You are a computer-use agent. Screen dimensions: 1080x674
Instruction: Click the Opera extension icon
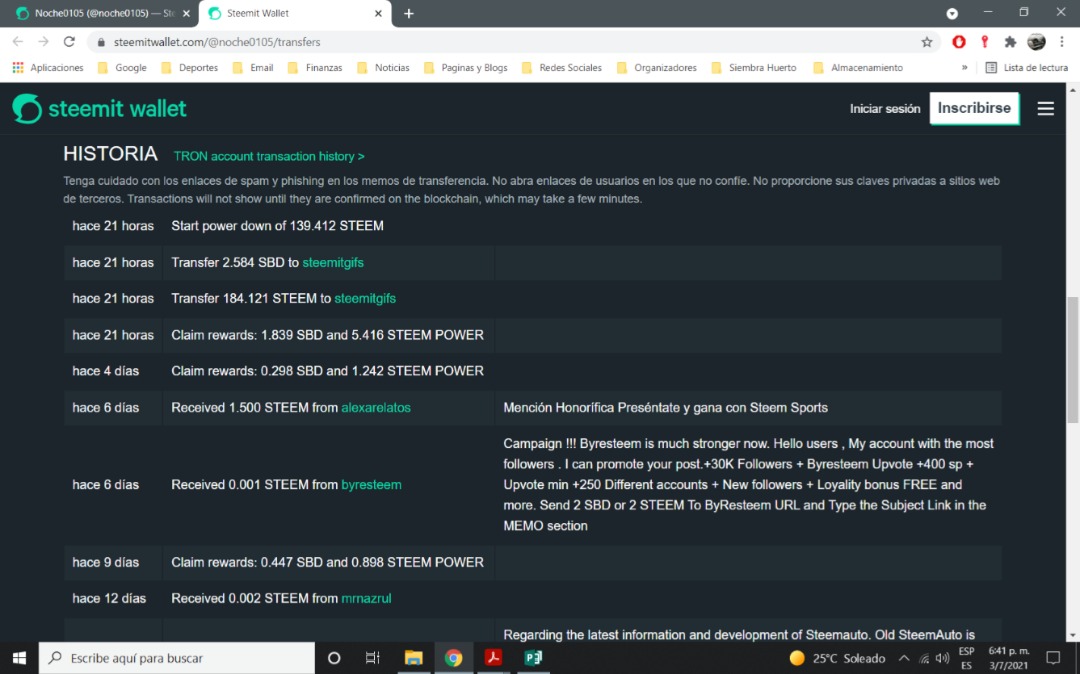pos(959,42)
